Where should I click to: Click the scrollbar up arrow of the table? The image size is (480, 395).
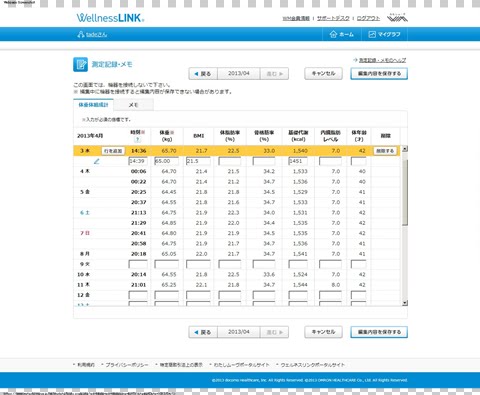(x=405, y=149)
